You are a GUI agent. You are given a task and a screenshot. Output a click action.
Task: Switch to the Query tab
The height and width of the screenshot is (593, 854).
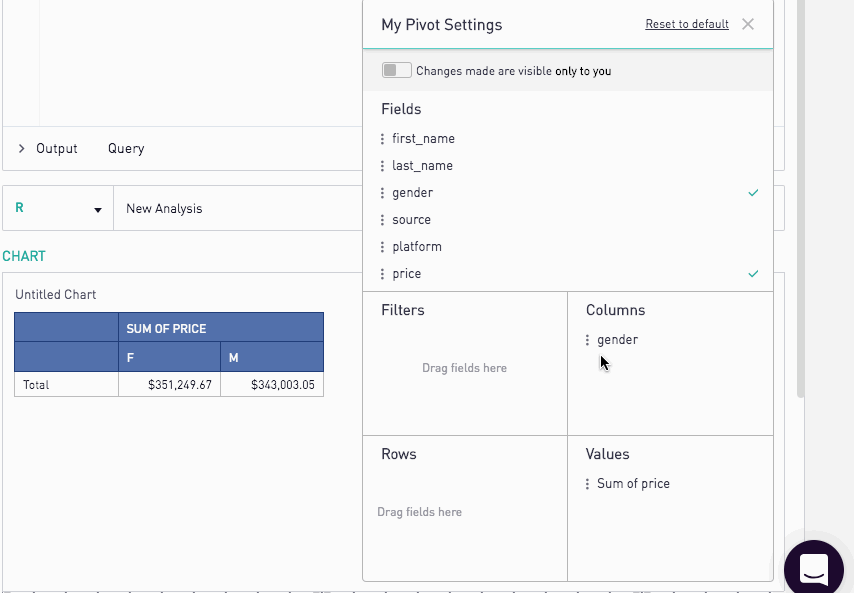coord(125,148)
